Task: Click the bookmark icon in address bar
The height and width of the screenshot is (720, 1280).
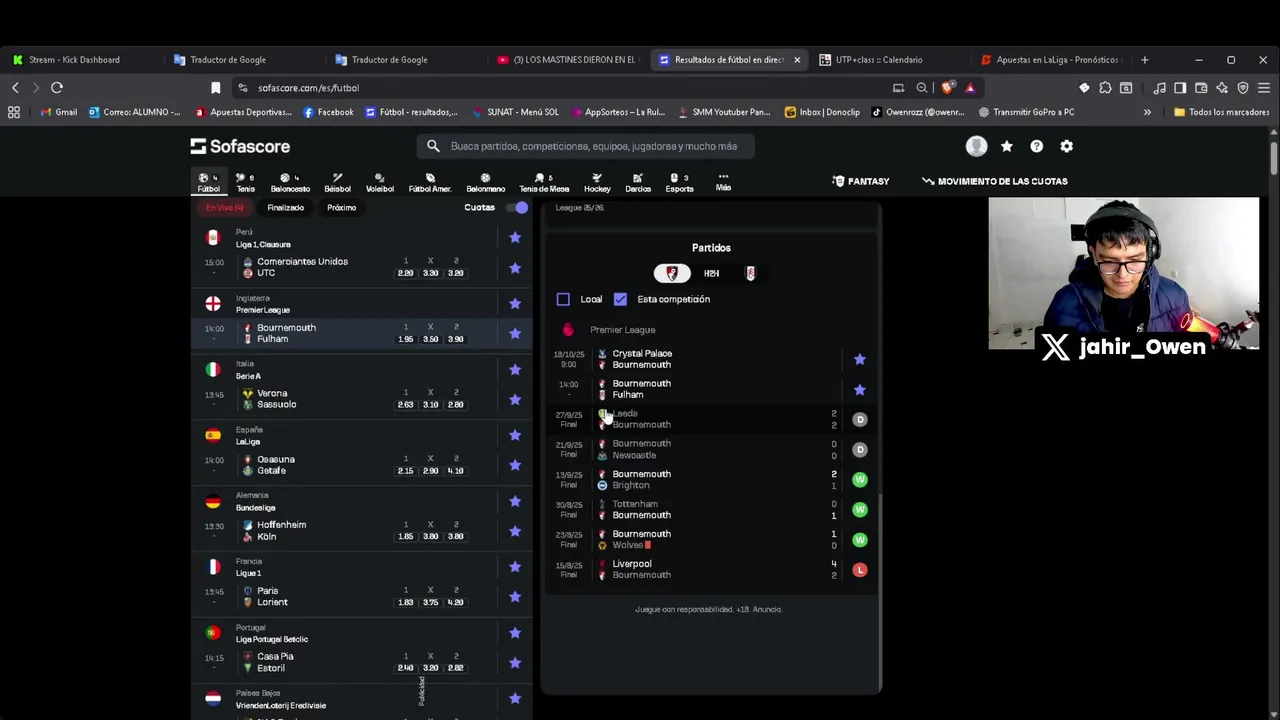Action: (215, 88)
